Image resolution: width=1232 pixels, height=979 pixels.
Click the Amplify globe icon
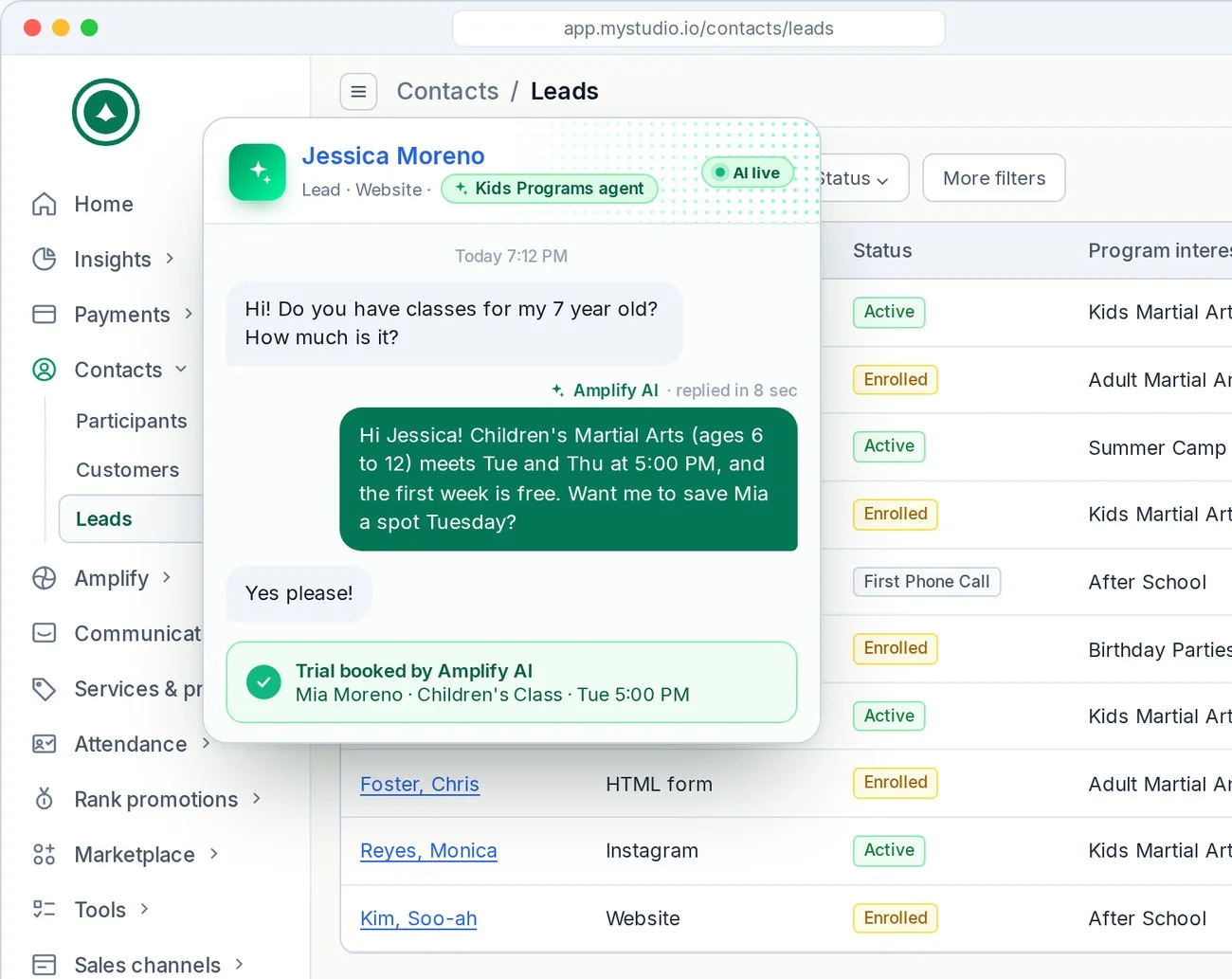click(45, 578)
